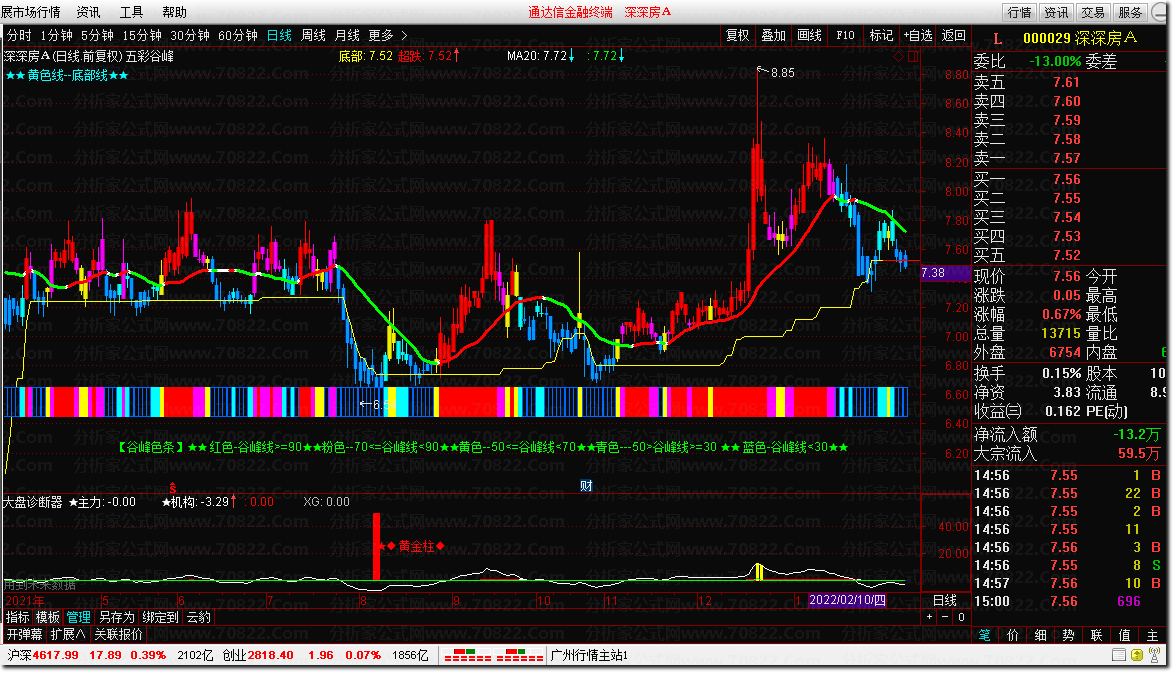Switch to the 联 tab
This screenshot has height=673, width=1175.
(1096, 635)
